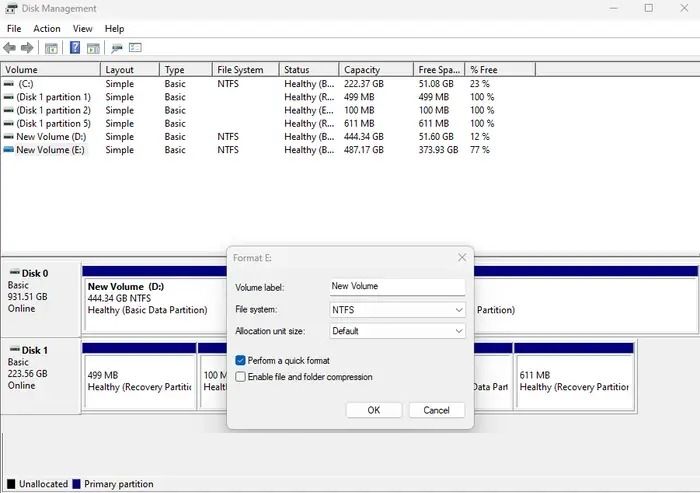Click the blue Help toolbar icon
Image resolution: width=700 pixels, height=493 pixels.
tap(75, 48)
